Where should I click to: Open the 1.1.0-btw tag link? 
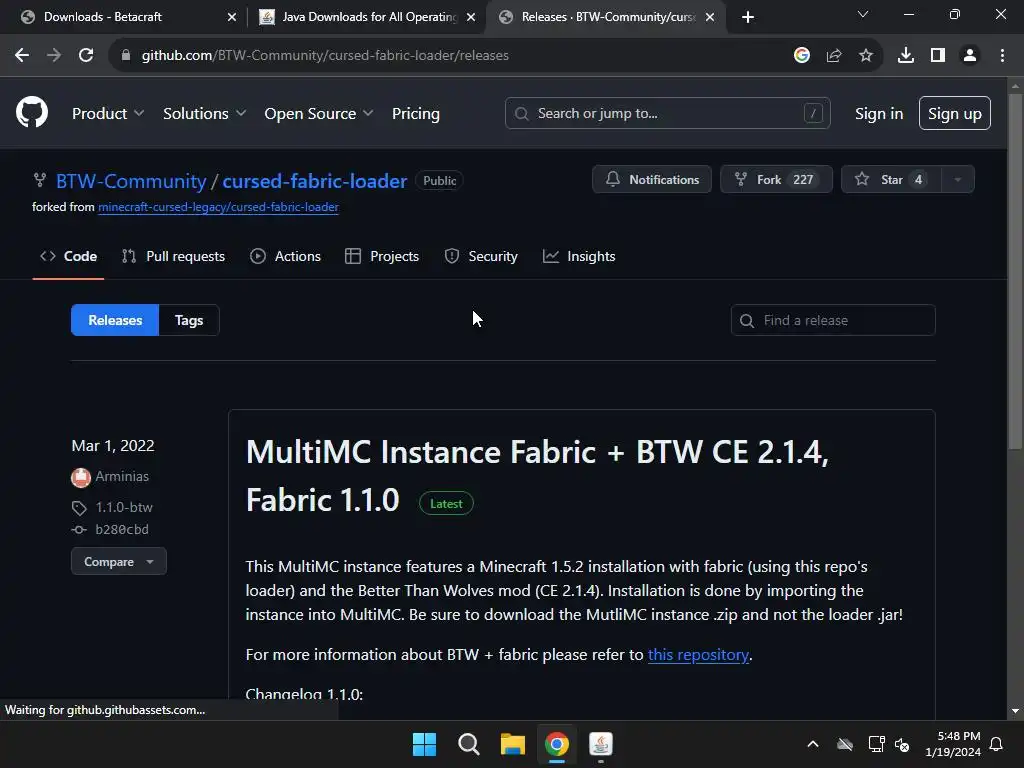coord(123,507)
